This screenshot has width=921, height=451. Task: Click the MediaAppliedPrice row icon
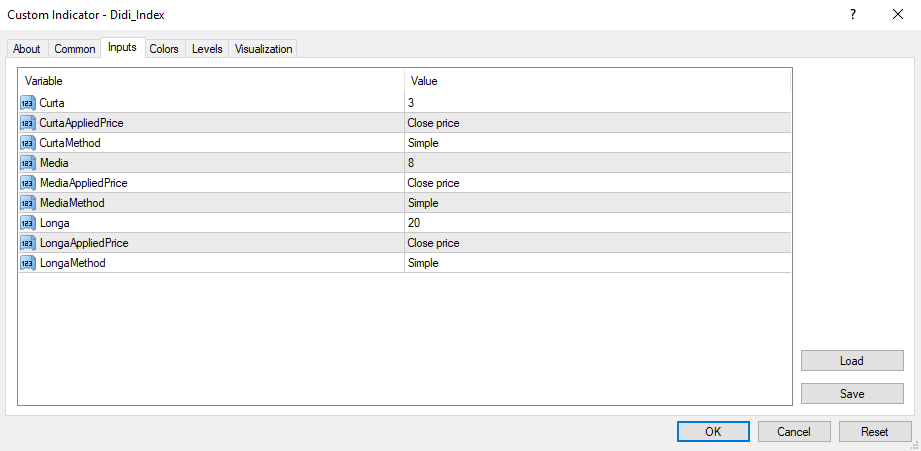(x=28, y=183)
